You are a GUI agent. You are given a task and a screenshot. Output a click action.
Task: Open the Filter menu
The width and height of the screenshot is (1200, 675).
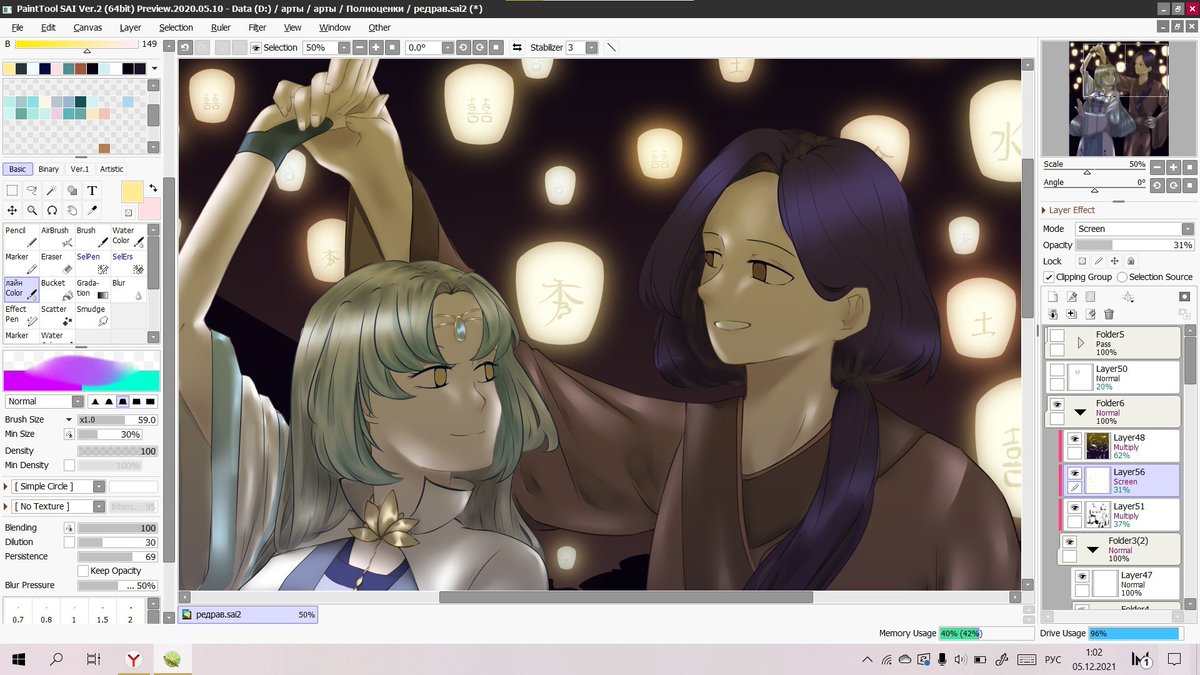point(257,27)
